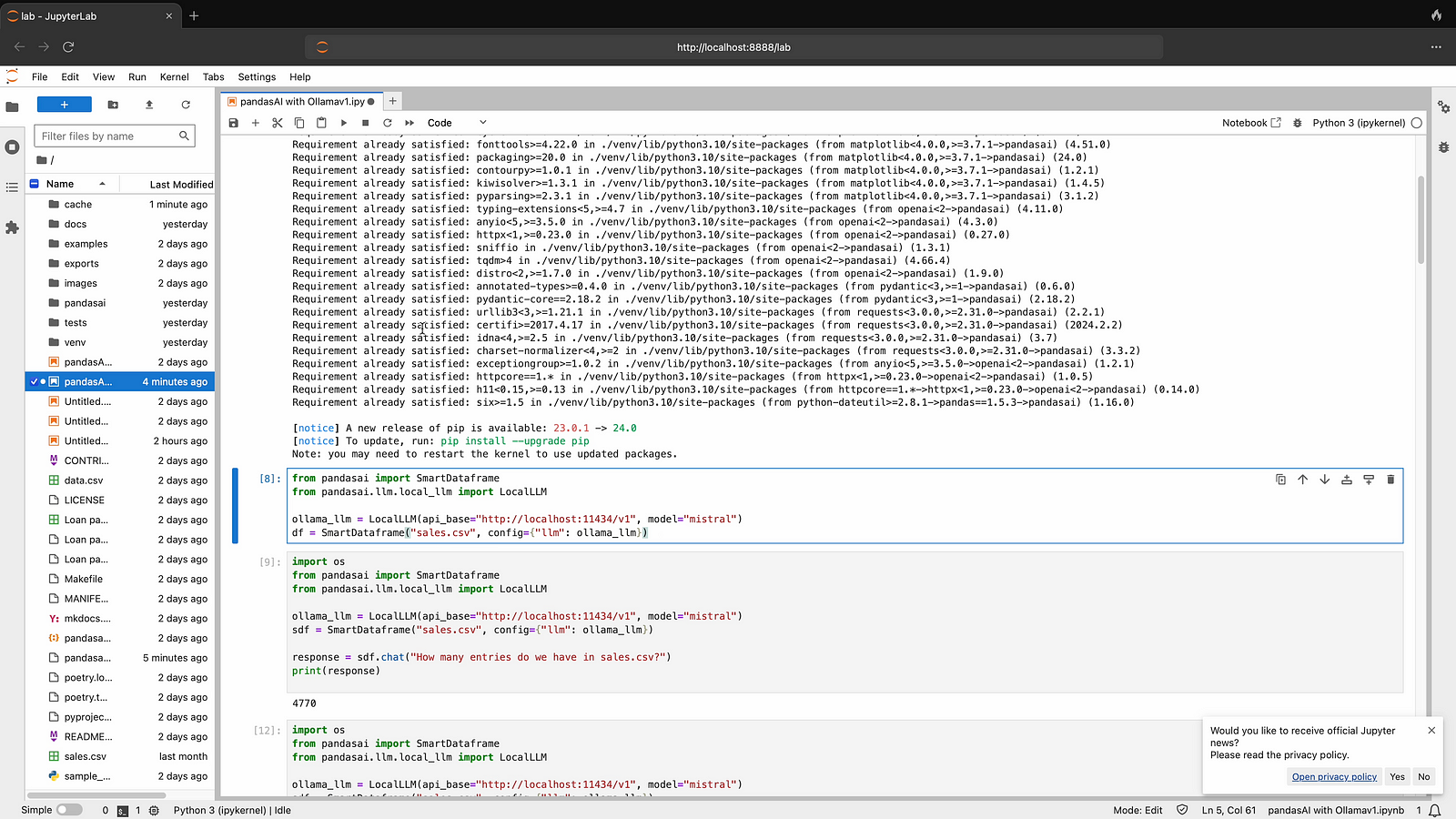The image size is (1456, 819).
Task: Duplicate the active cell using the copy icon
Action: coord(1280,480)
